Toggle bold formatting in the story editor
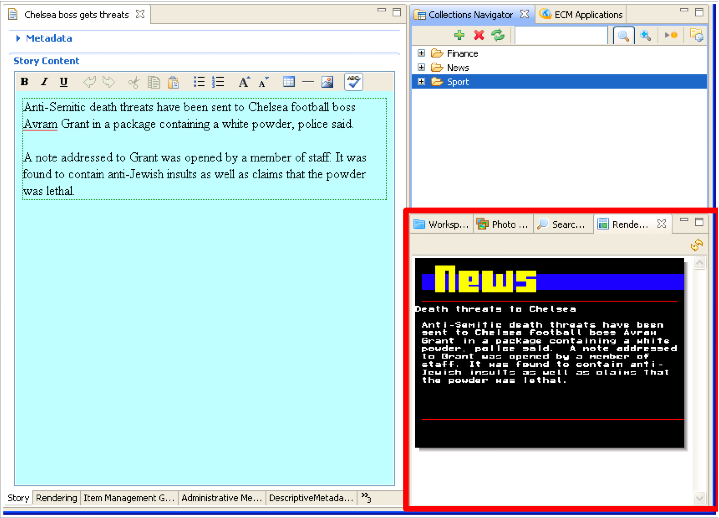Viewport: 719px width, 518px height. tap(25, 82)
